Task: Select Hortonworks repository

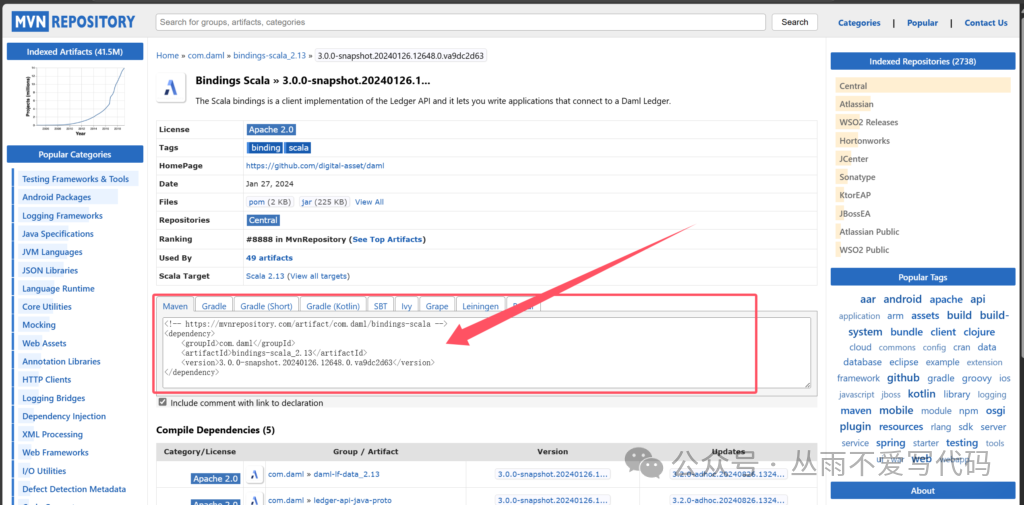Action: [x=864, y=140]
